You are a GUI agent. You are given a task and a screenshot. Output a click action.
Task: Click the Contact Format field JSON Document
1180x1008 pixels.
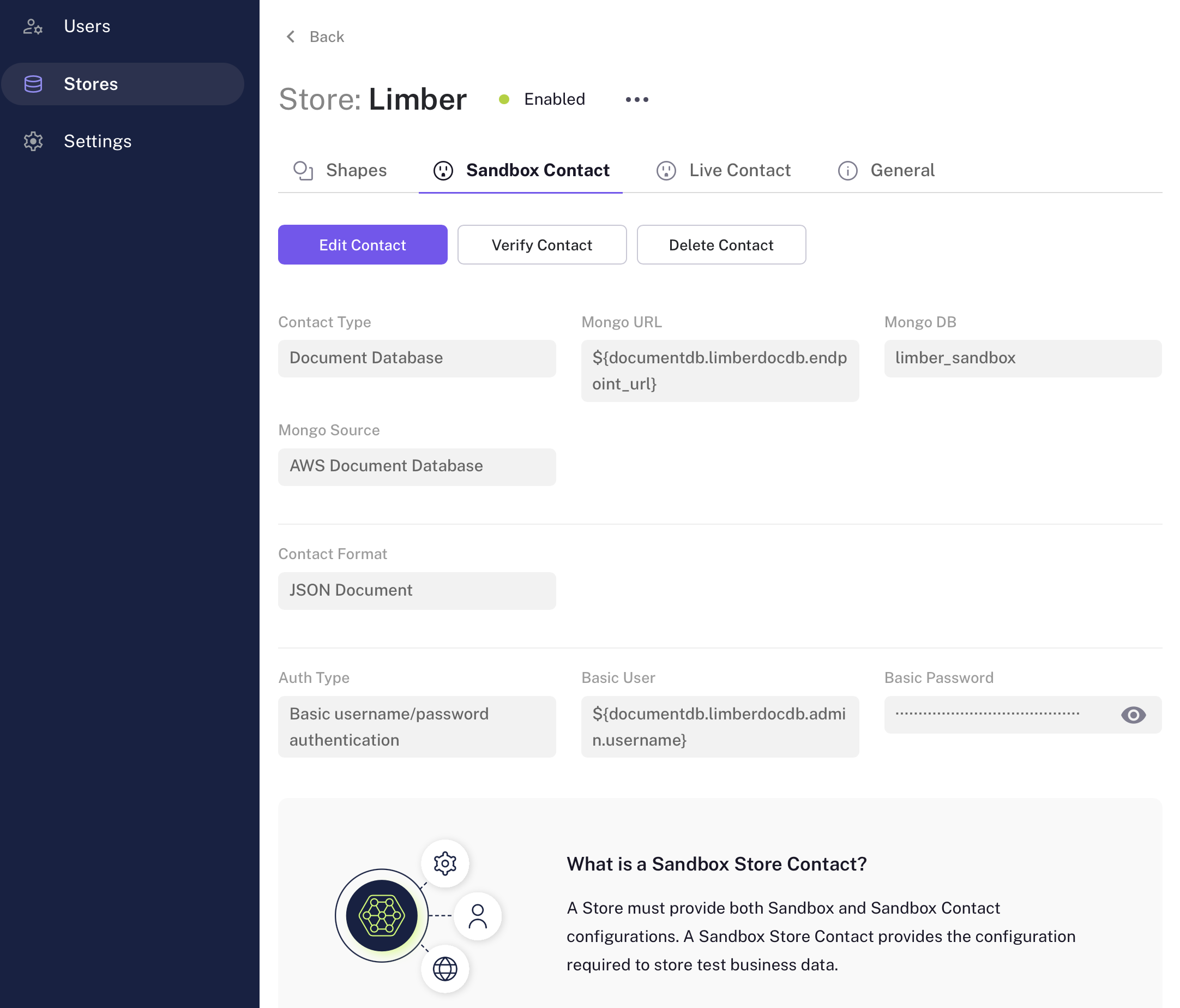417,590
